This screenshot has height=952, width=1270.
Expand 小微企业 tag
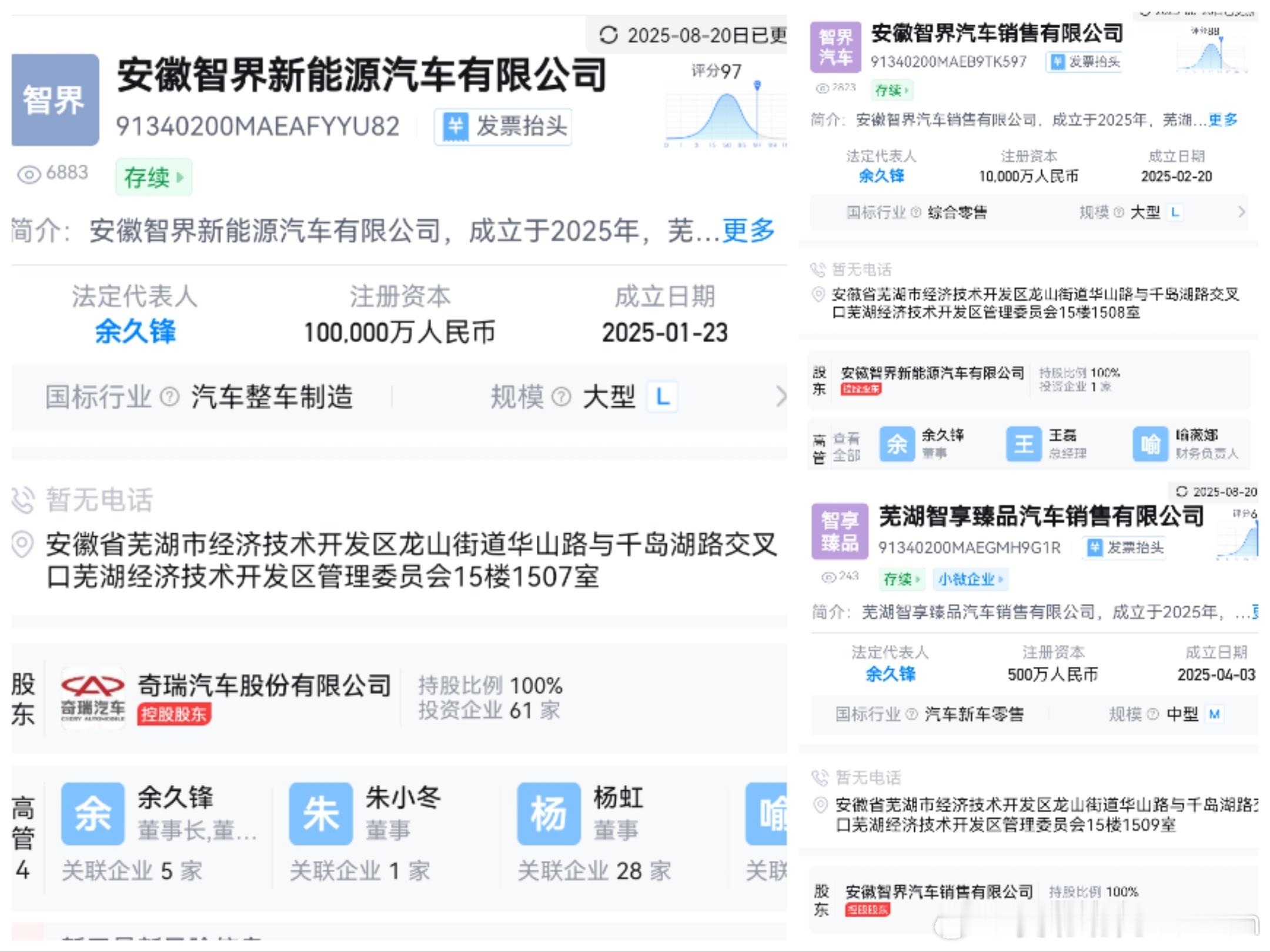click(x=971, y=579)
